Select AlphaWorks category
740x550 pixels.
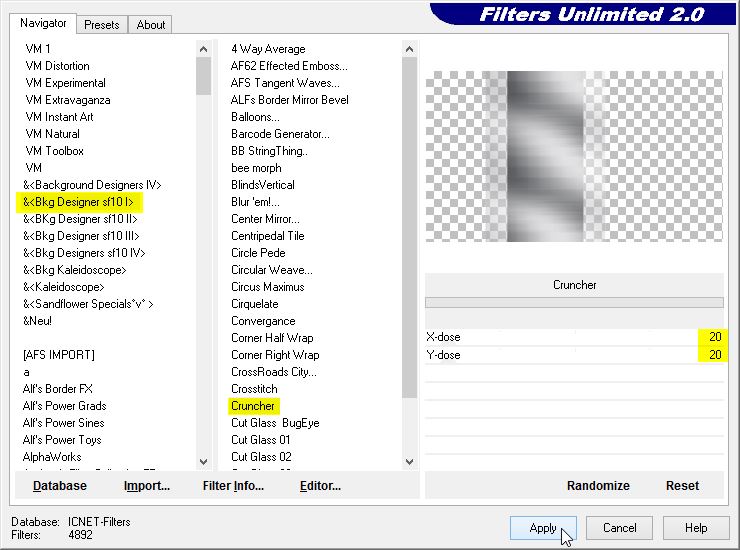pyautogui.click(x=52, y=457)
